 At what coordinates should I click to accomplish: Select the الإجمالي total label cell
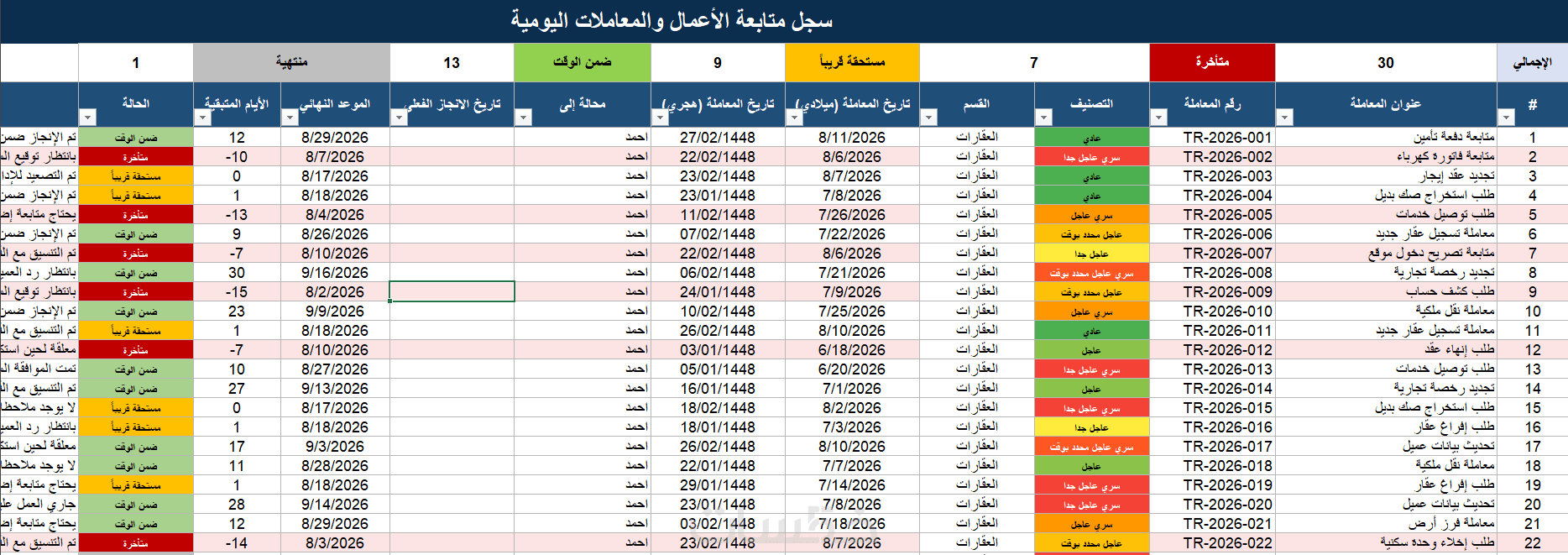click(x=1532, y=62)
